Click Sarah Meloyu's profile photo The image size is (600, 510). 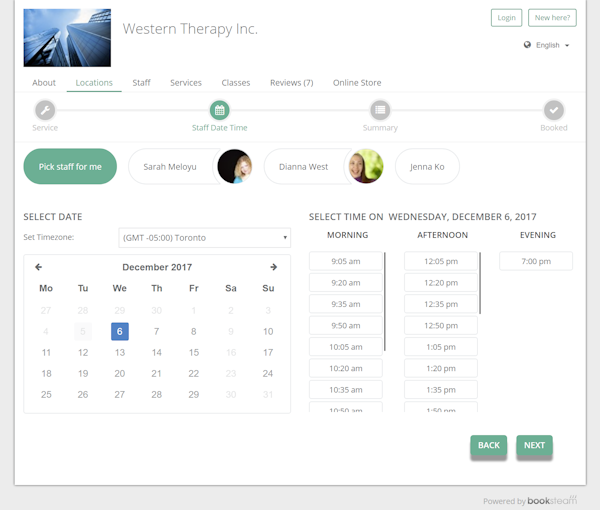pyautogui.click(x=235, y=166)
